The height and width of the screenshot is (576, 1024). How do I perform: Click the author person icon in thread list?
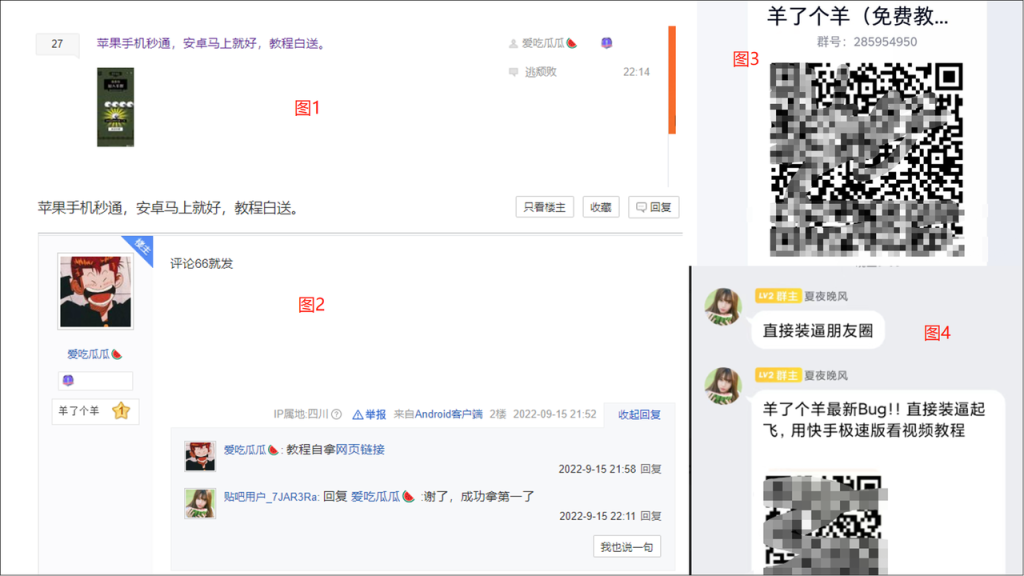(x=513, y=44)
